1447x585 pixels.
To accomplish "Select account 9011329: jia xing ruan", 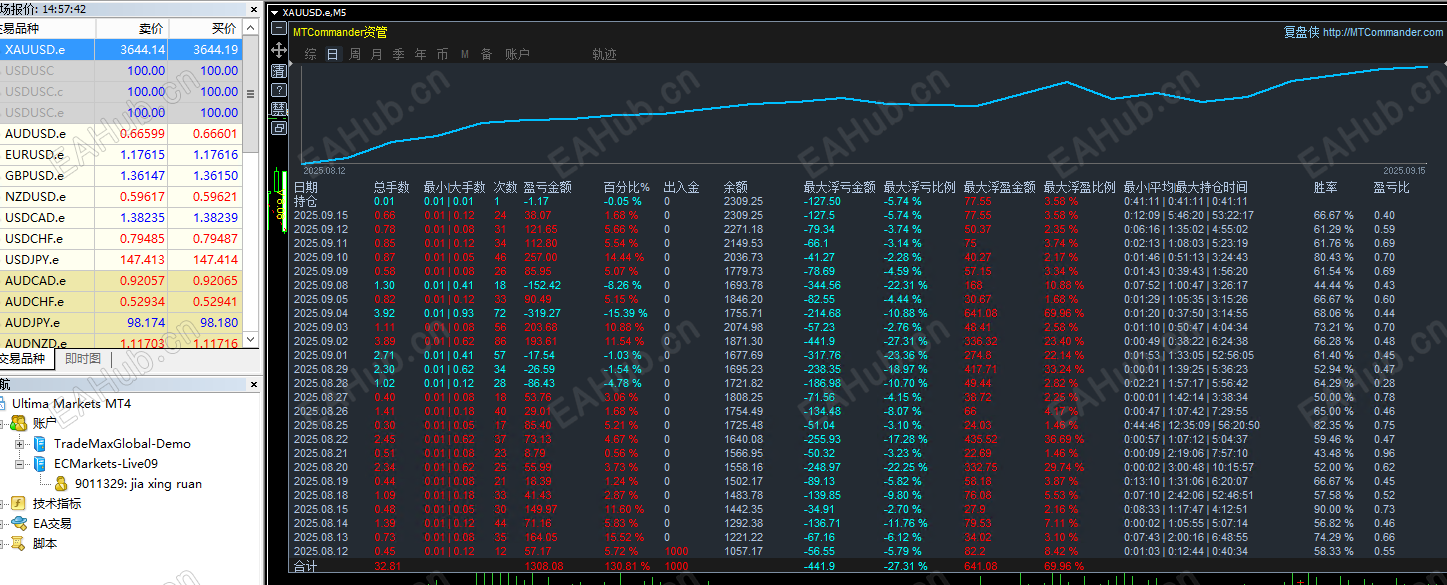I will click(x=138, y=484).
